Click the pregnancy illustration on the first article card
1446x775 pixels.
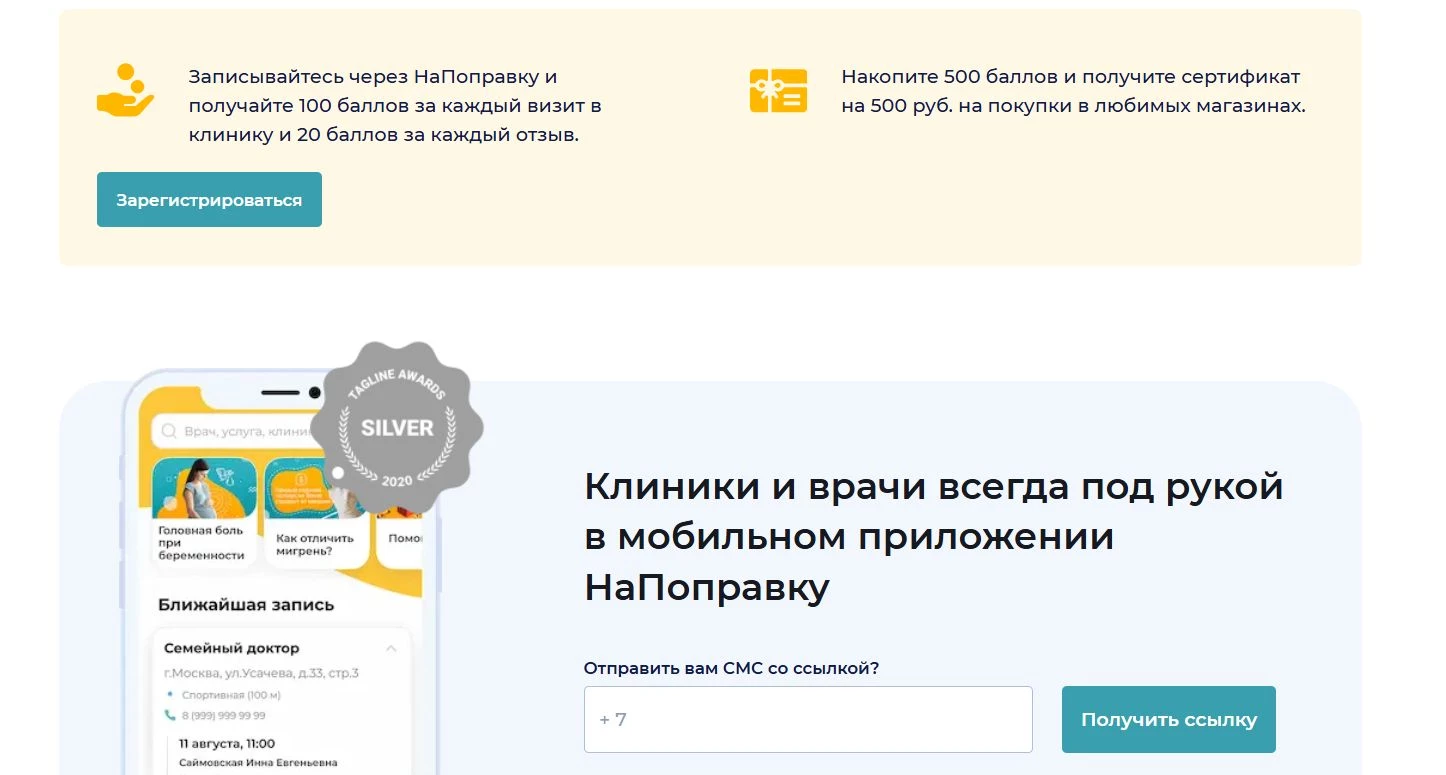click(198, 487)
